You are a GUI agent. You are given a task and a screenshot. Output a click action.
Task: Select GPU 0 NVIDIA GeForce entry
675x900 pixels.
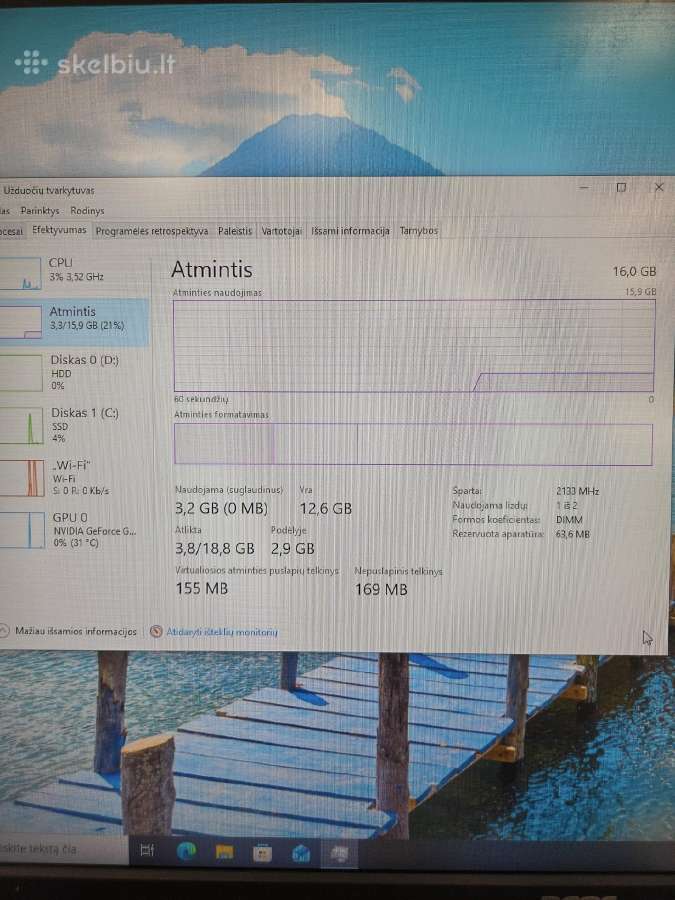coord(75,530)
